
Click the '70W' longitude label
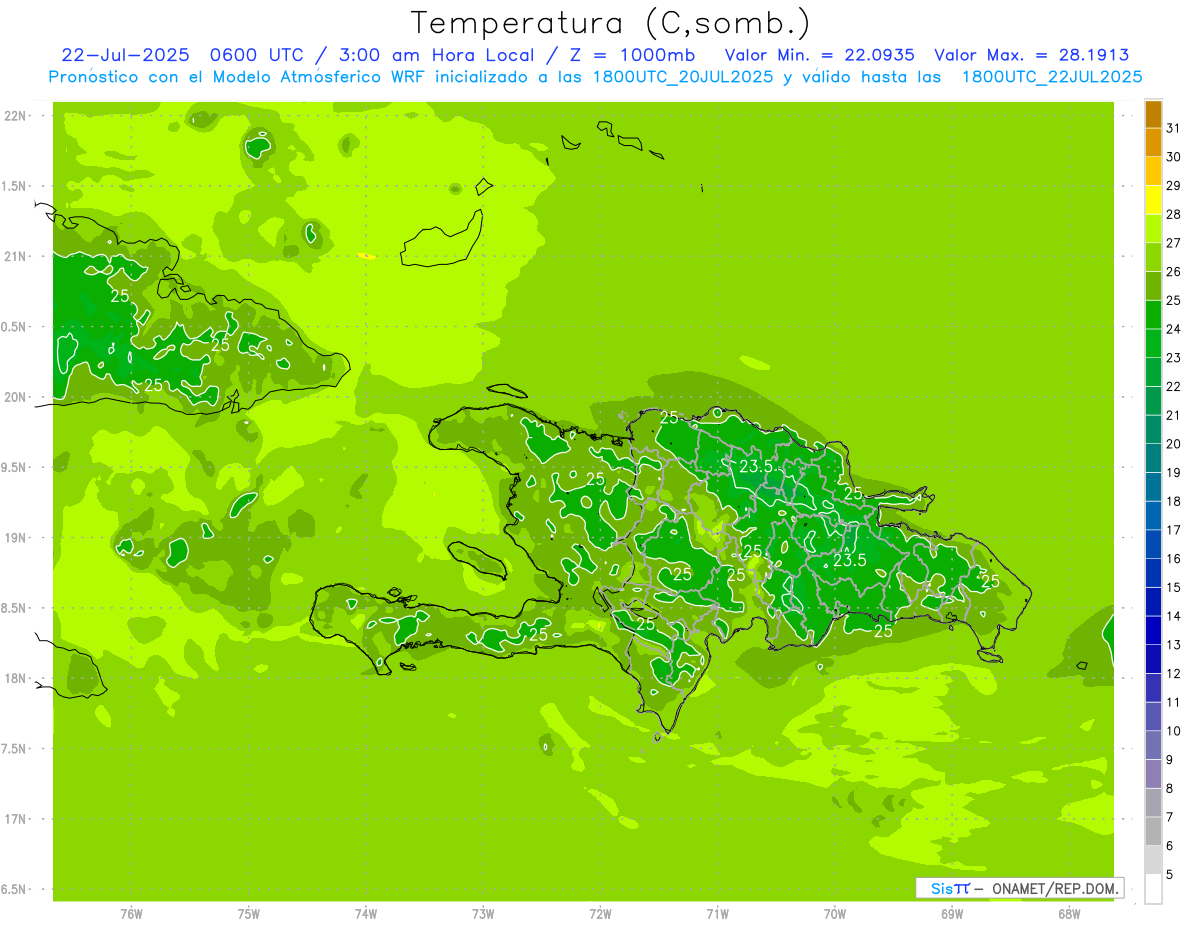835,913
